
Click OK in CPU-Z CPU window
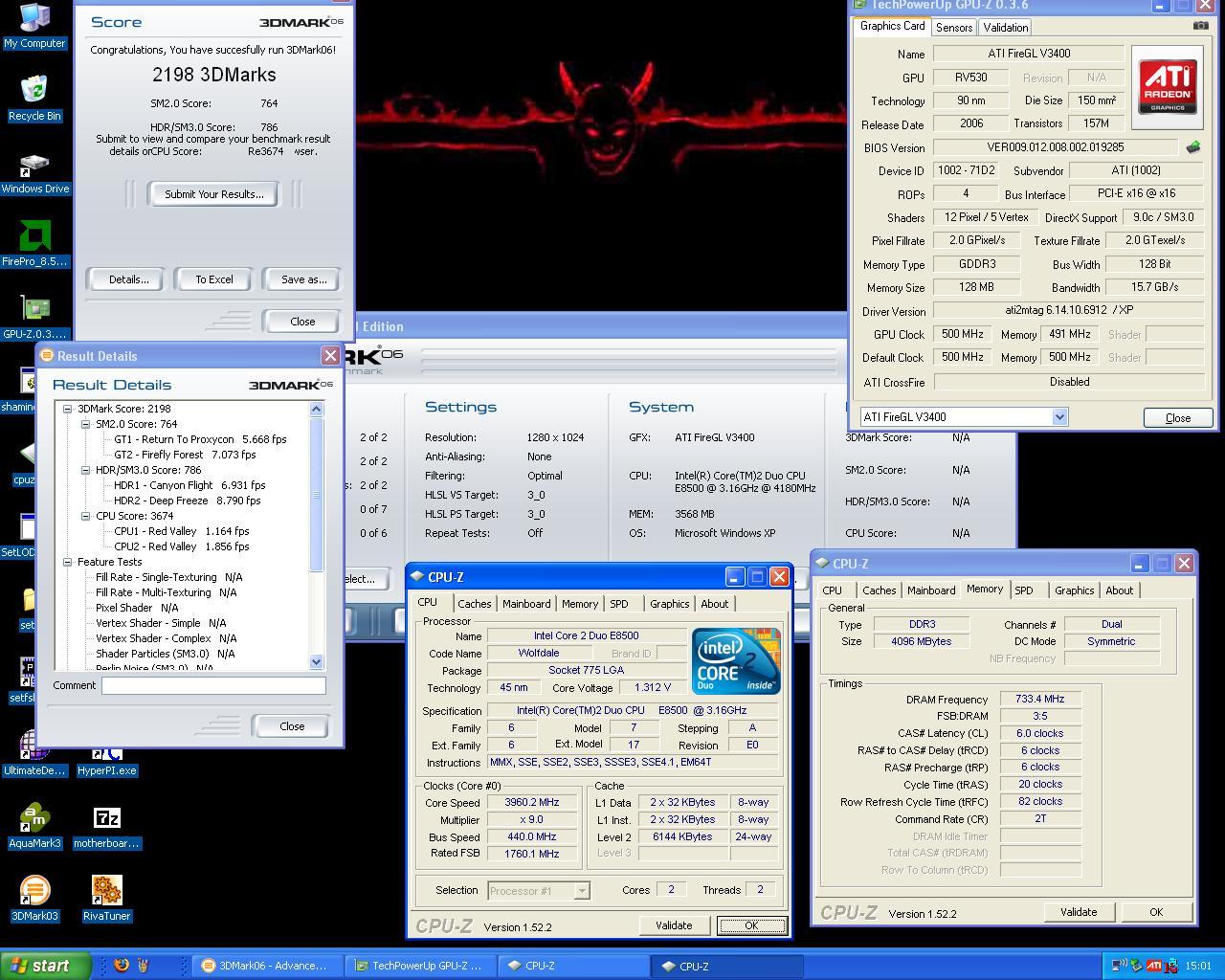(751, 925)
